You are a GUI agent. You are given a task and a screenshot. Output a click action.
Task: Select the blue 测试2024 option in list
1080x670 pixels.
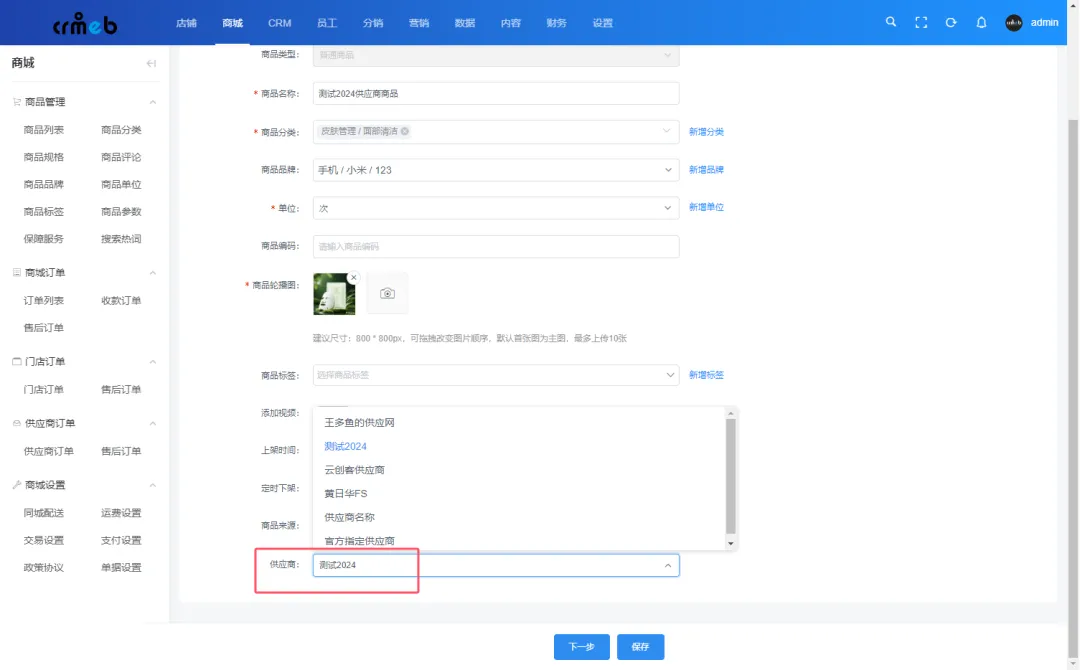pyautogui.click(x=345, y=446)
